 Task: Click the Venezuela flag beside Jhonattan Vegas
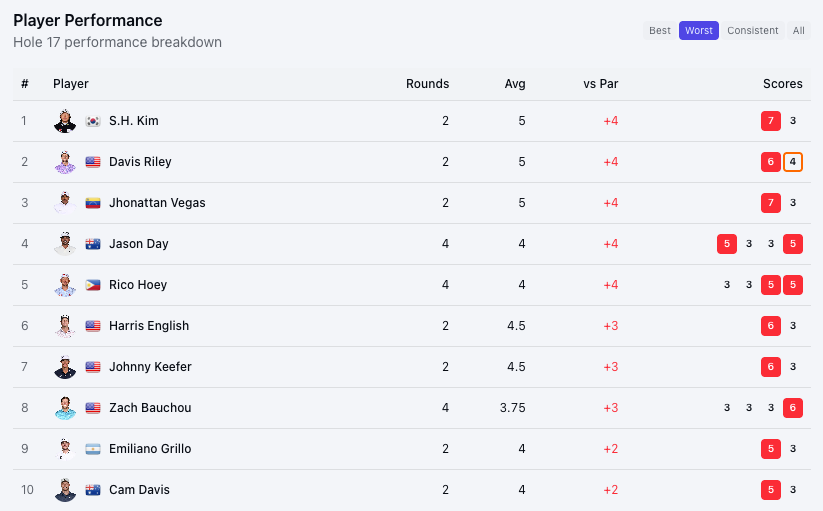click(93, 203)
